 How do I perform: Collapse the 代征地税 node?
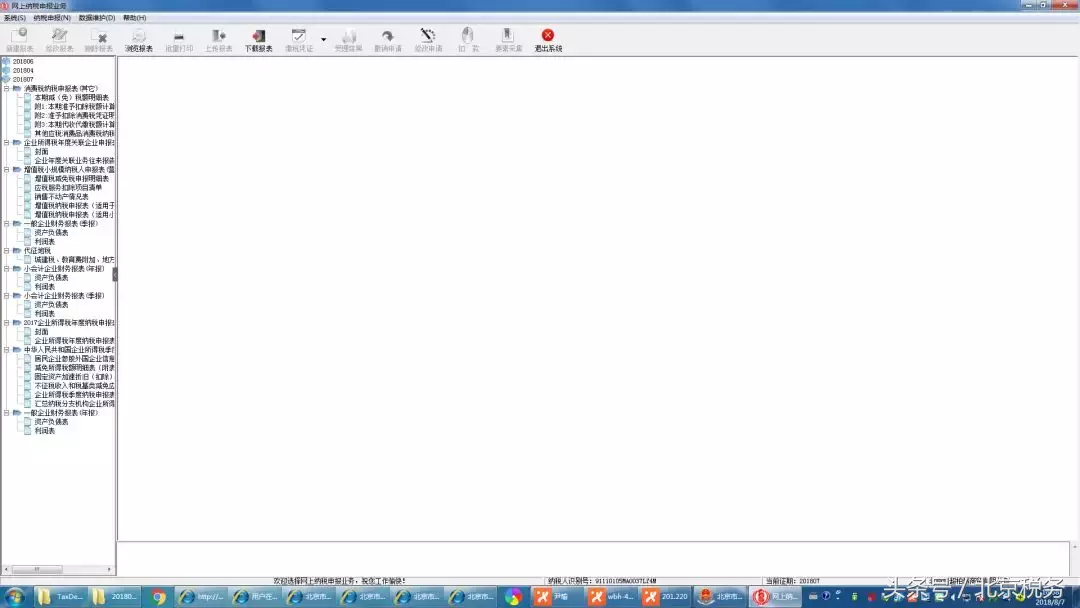6,251
